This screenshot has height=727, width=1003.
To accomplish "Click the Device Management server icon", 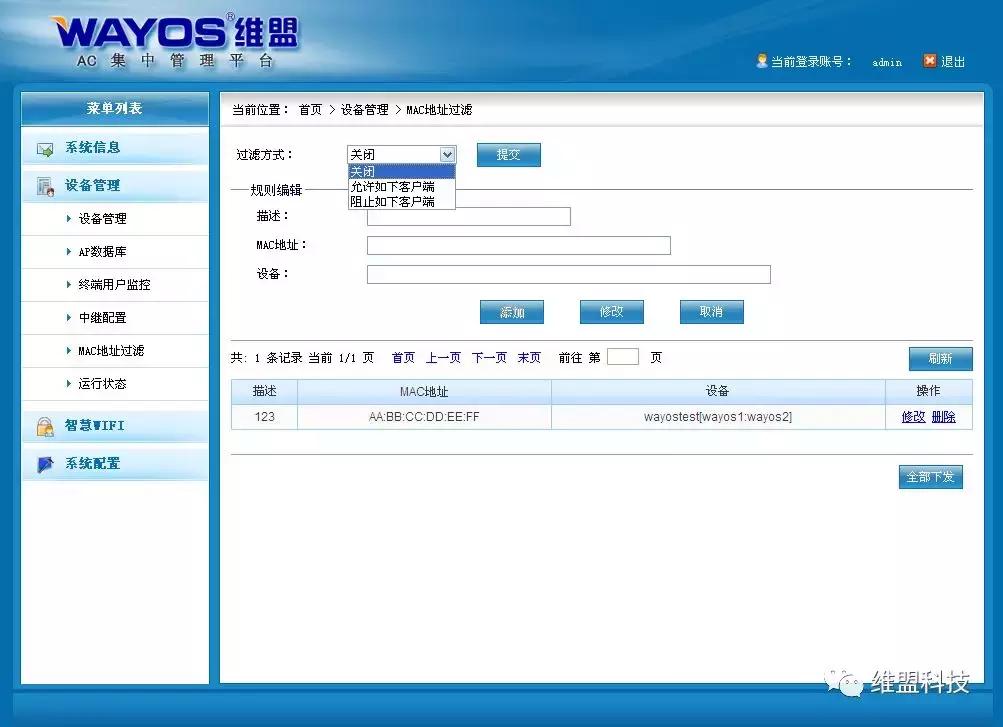I will (45, 186).
